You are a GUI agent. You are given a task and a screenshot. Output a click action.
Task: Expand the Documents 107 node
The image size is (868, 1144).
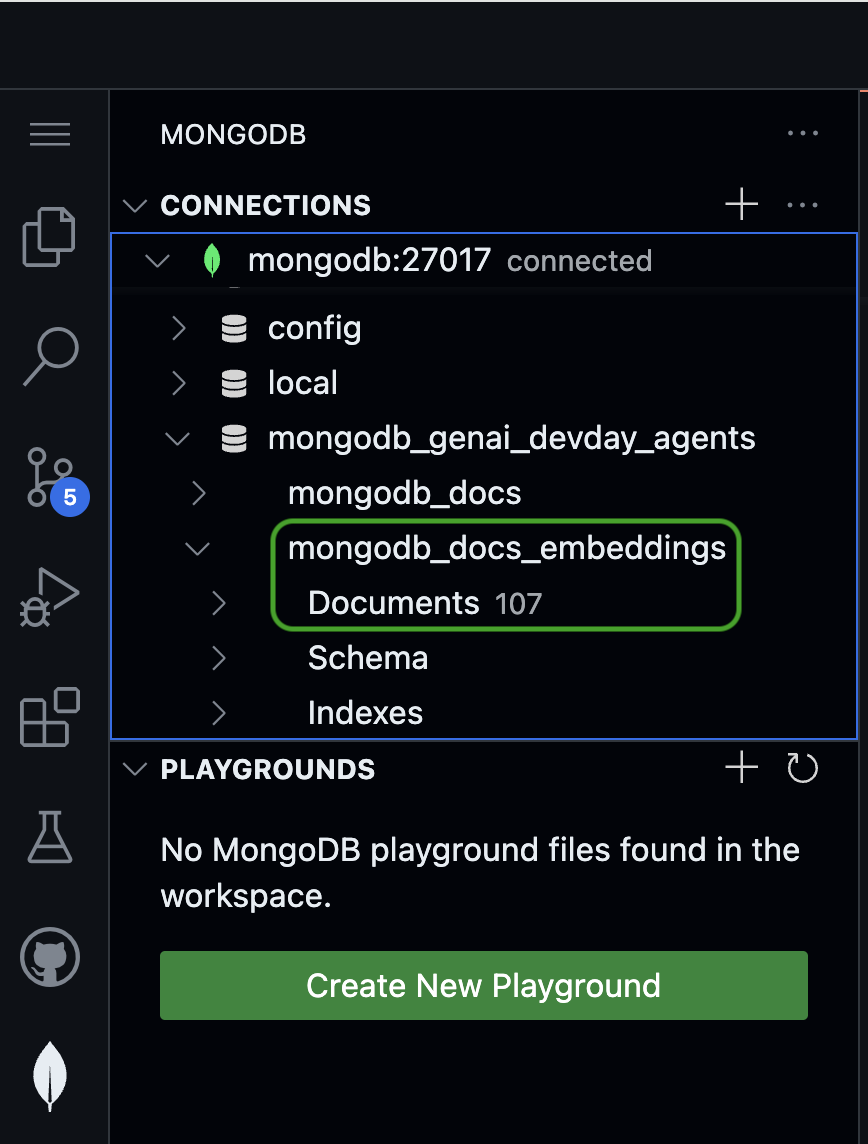coord(218,603)
